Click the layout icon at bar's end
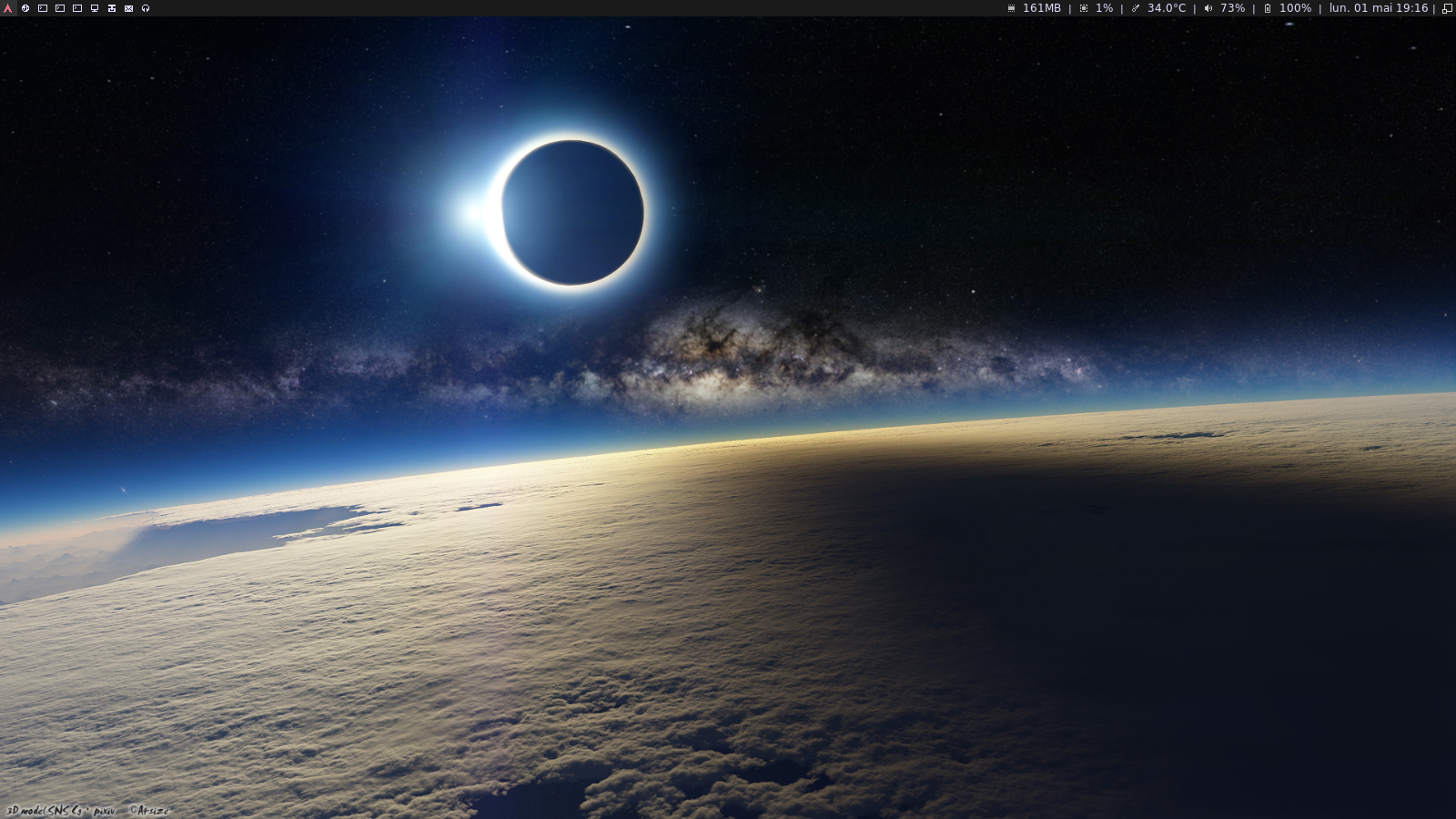1456x819 pixels. point(1448,8)
